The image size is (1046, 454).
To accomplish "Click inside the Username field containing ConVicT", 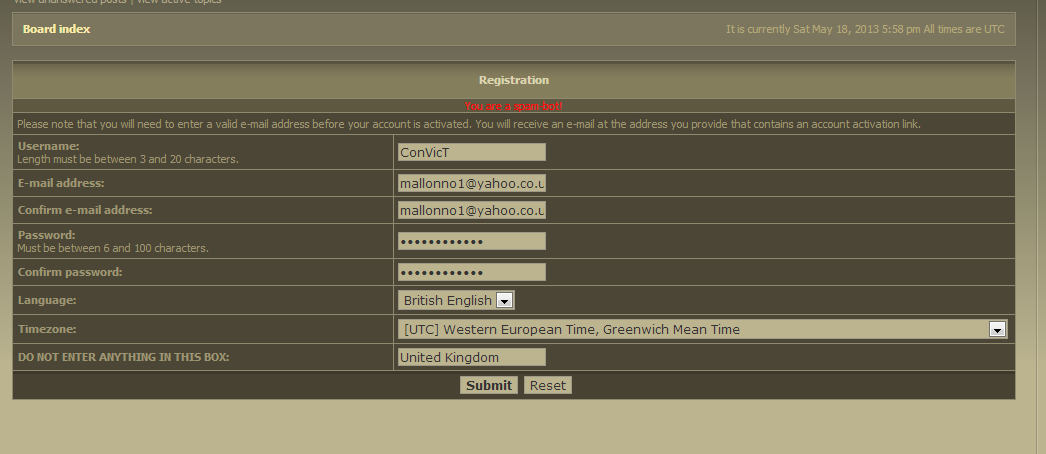I will click(471, 152).
